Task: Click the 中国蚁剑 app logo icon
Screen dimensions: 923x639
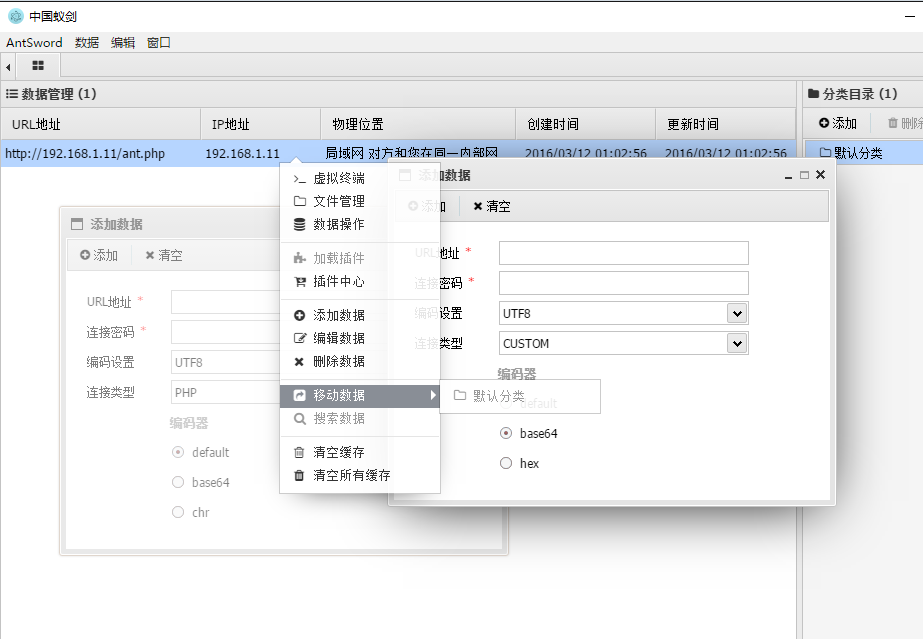Action: click(x=15, y=16)
